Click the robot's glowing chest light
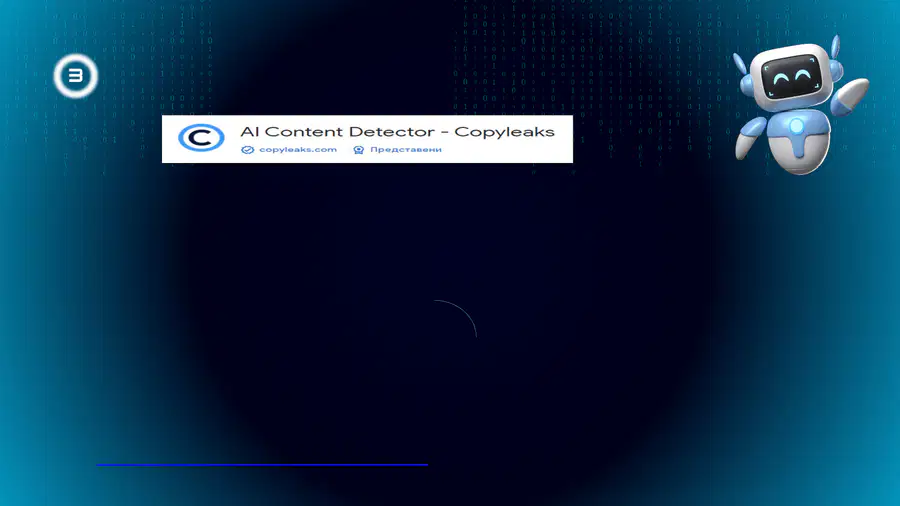 797,126
